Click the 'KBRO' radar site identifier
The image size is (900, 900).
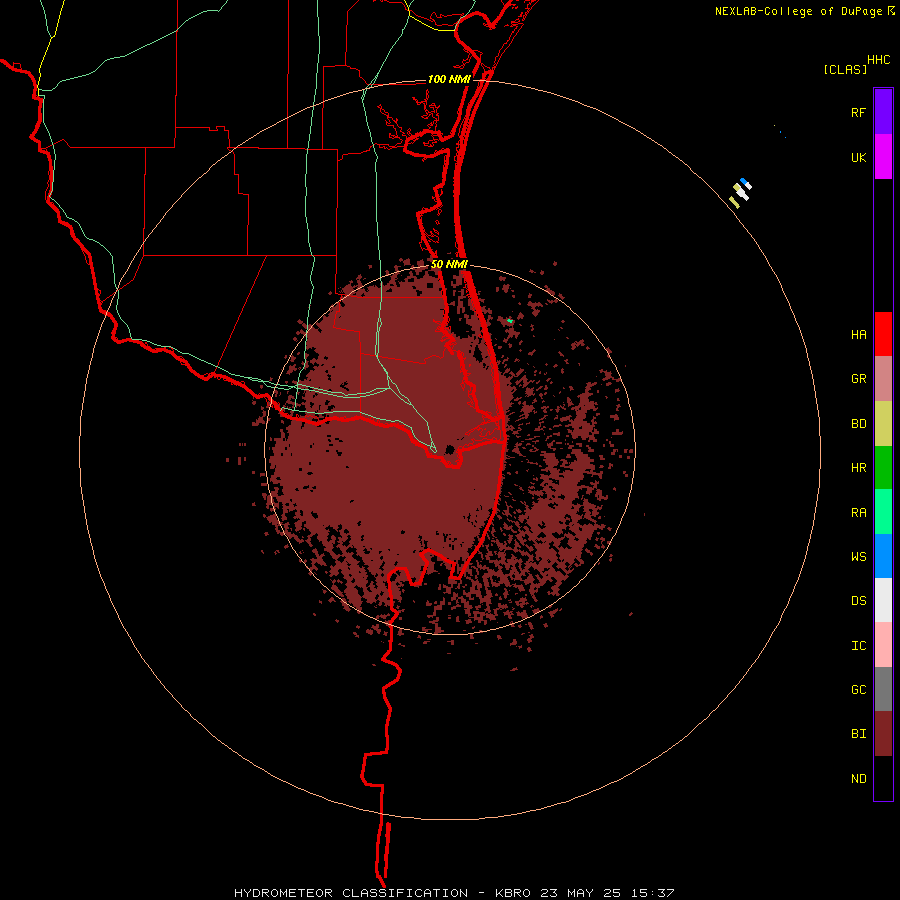click(x=513, y=893)
